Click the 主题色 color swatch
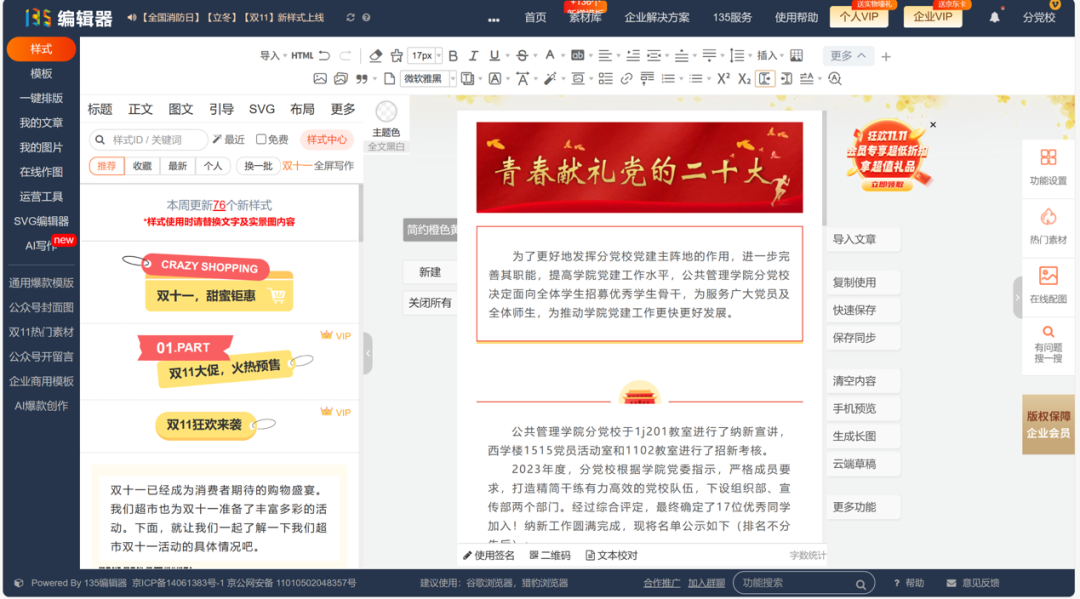 click(x=386, y=113)
